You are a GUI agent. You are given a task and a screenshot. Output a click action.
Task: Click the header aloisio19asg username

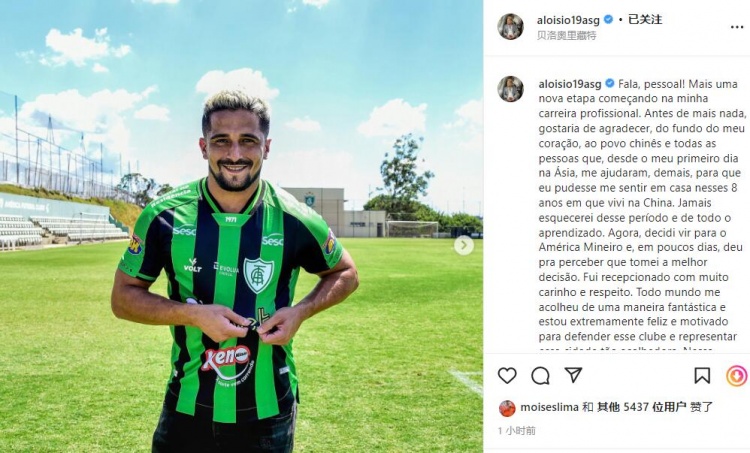(568, 20)
